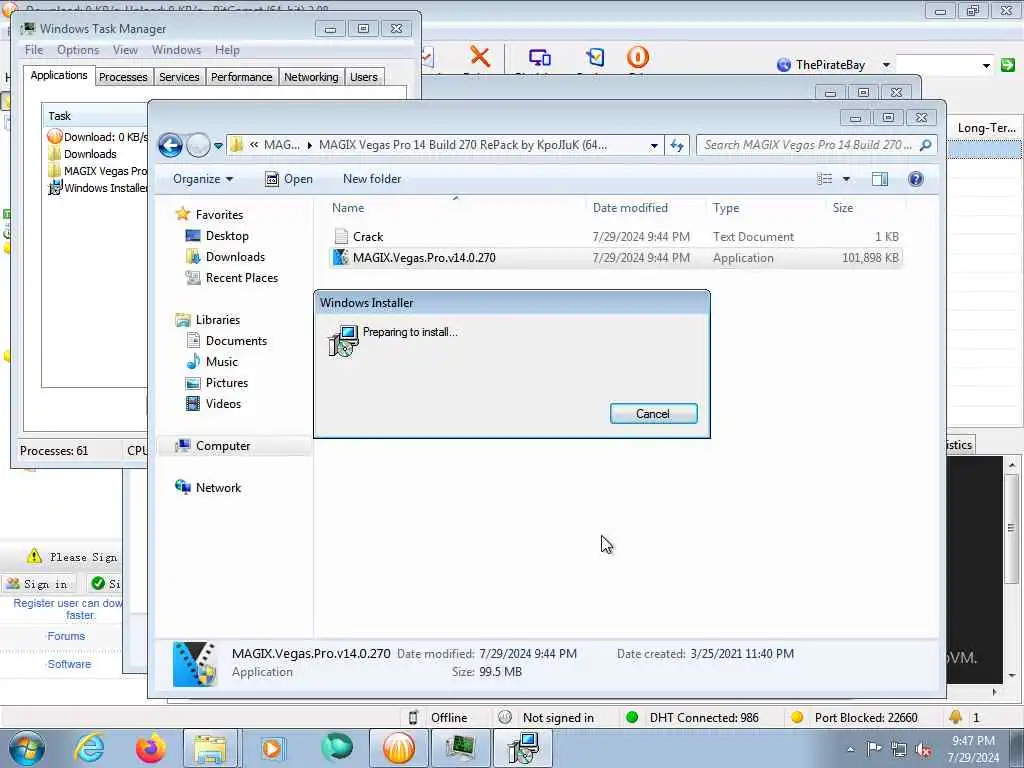Screen dimensions: 1024x768
Task: Cancel the Windows Installer dialog
Action: tap(653, 413)
